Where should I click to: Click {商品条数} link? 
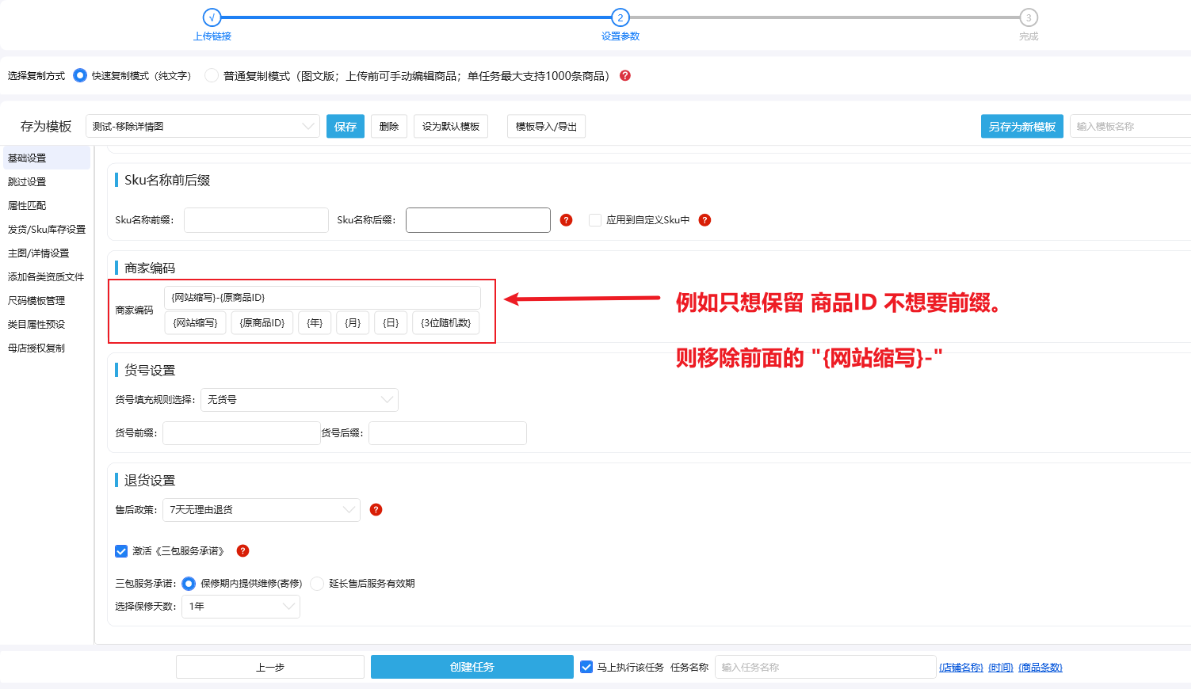(1040, 668)
